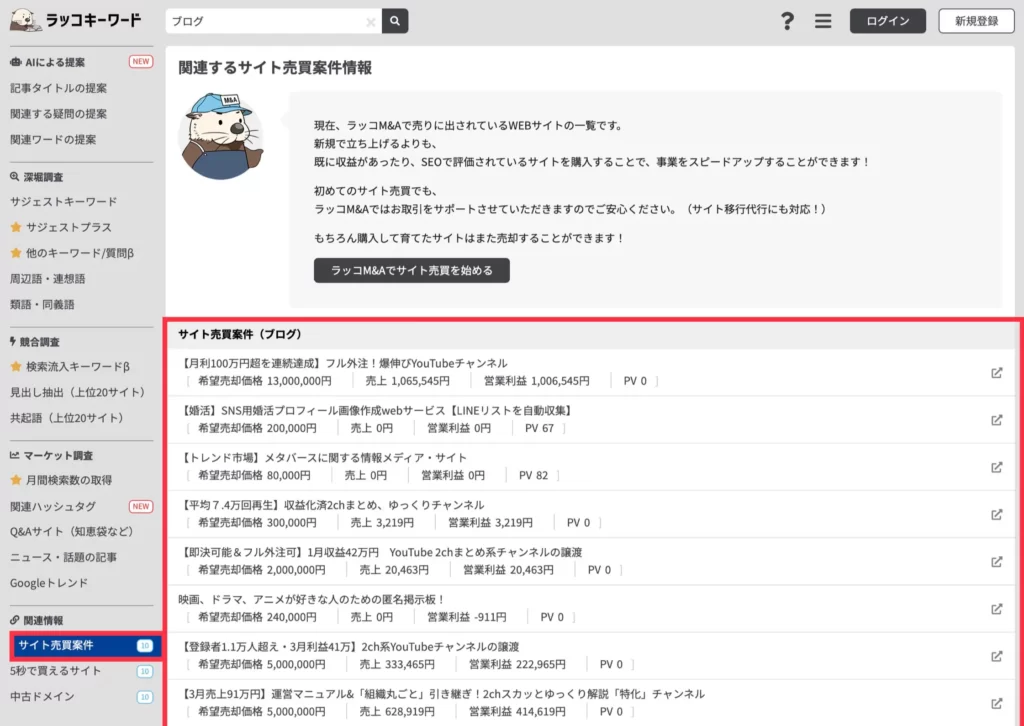Click 営業利益 414,619円 value
1024x726 pixels.
click(x=517, y=712)
